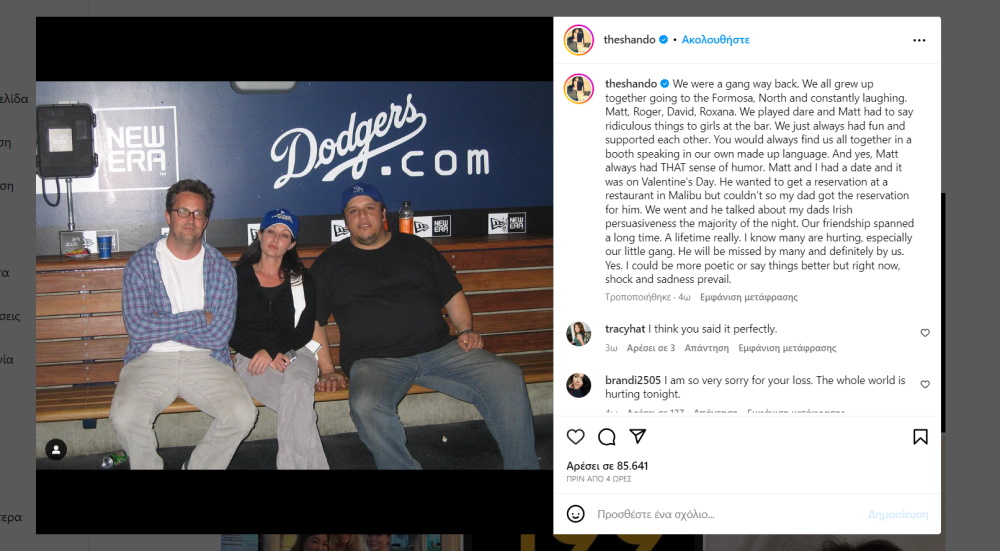1000x551 pixels.
Task: Like the post with the heart icon
Action: (575, 437)
